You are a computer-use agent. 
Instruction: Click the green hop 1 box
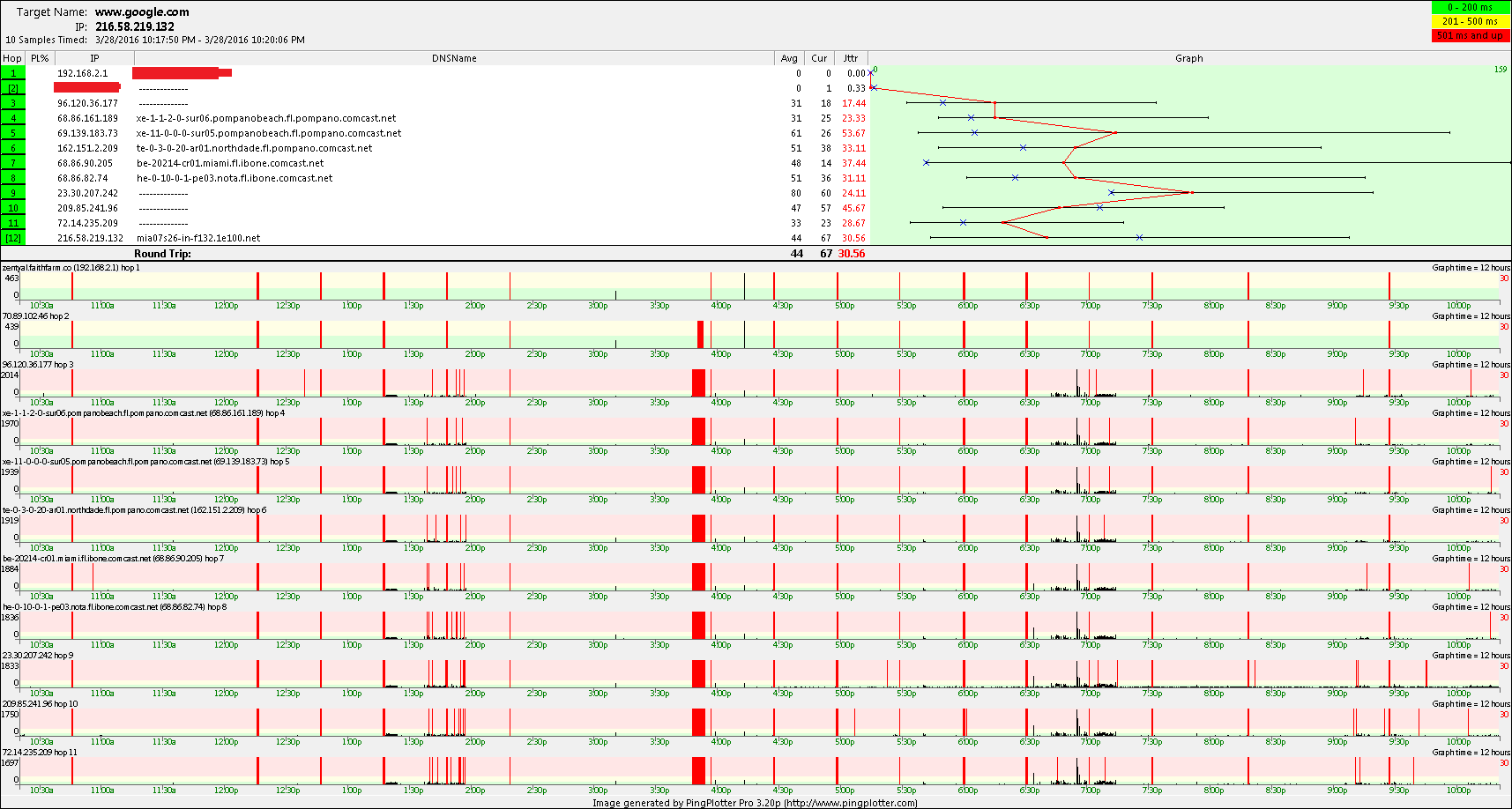[13, 73]
